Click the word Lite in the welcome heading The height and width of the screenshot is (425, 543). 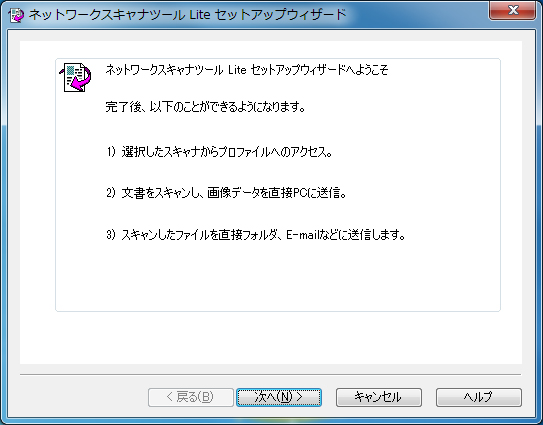tap(237, 70)
